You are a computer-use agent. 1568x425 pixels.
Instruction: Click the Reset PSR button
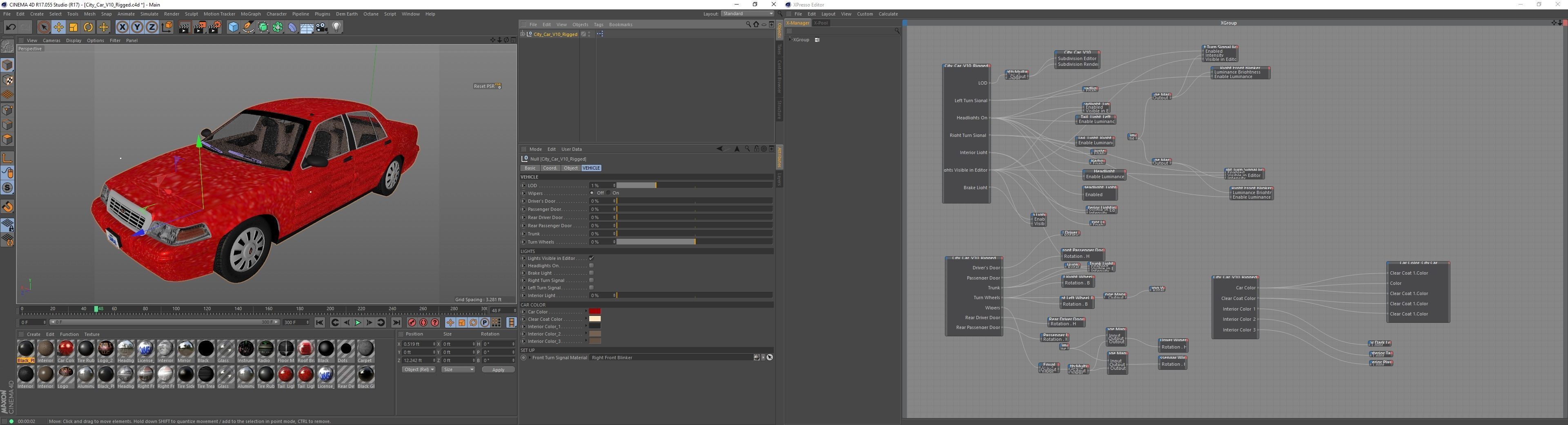tap(487, 86)
